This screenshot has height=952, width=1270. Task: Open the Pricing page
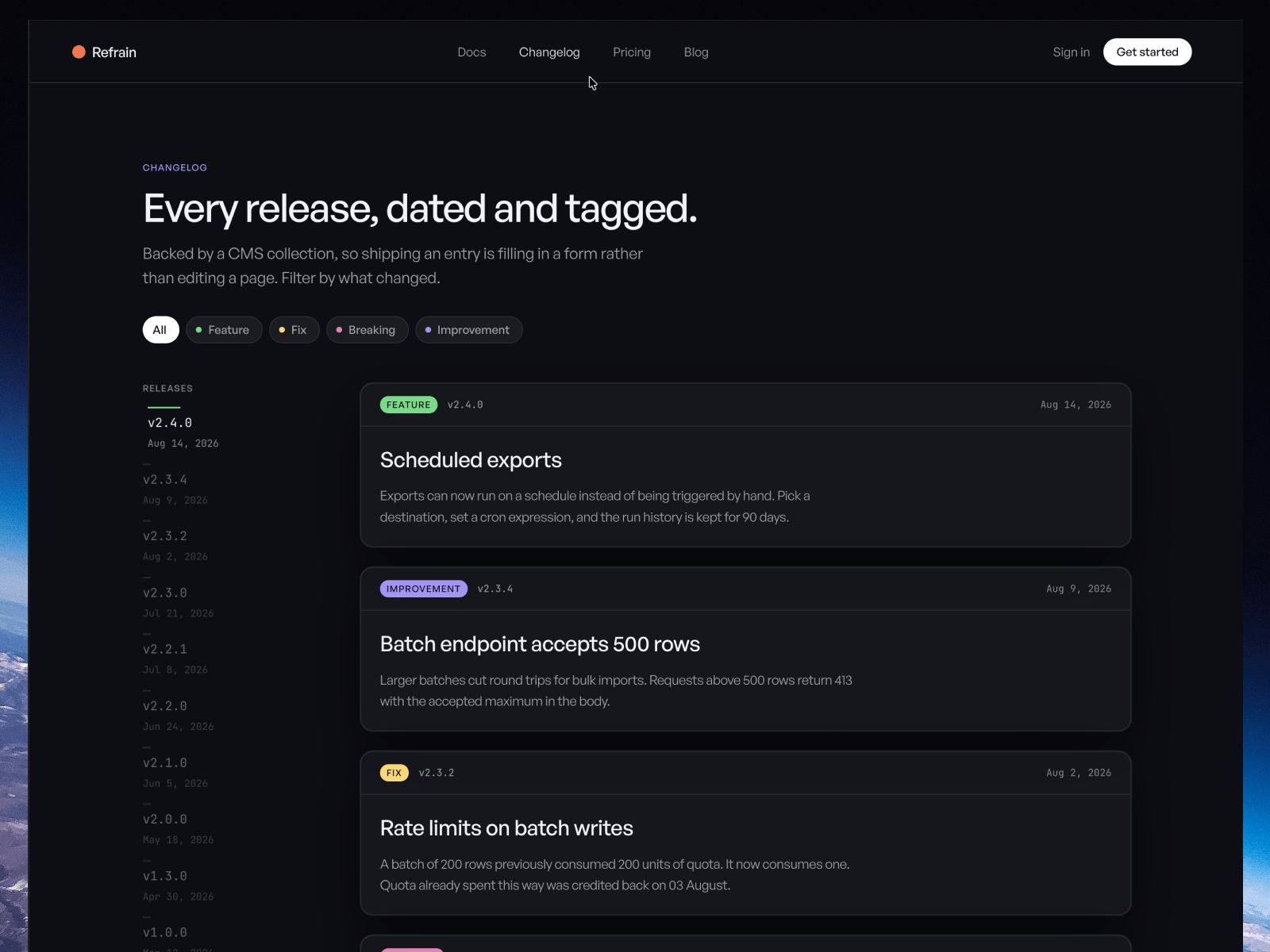pyautogui.click(x=632, y=52)
